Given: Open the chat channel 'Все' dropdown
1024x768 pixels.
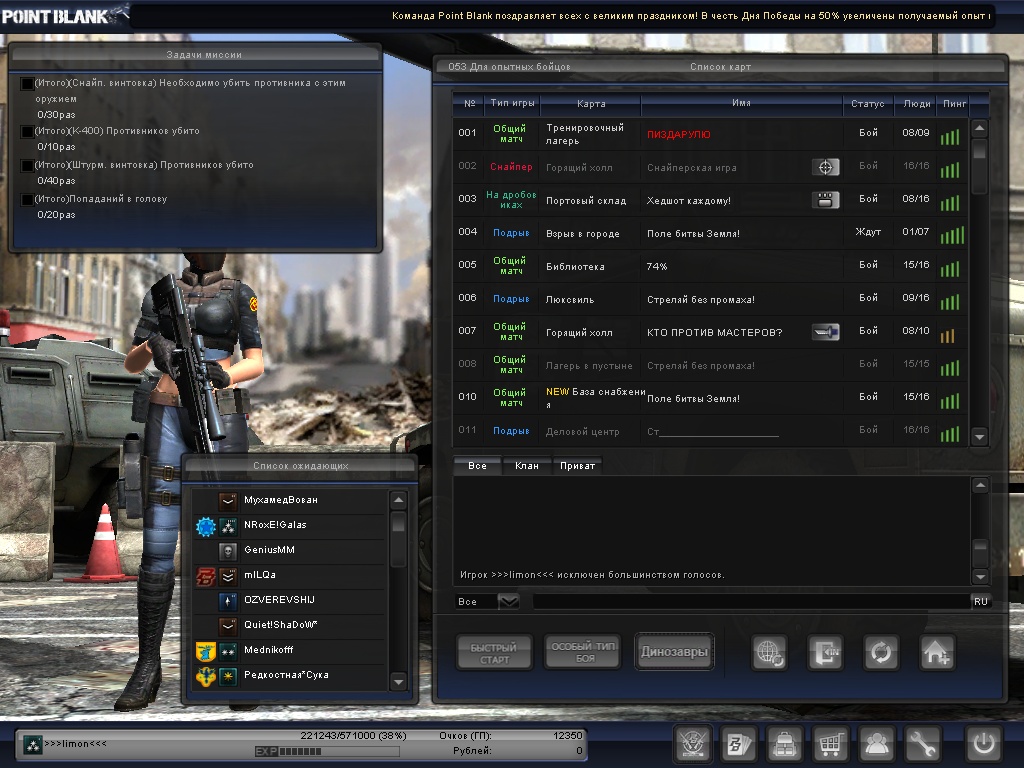Looking at the screenshot, I should [x=508, y=601].
